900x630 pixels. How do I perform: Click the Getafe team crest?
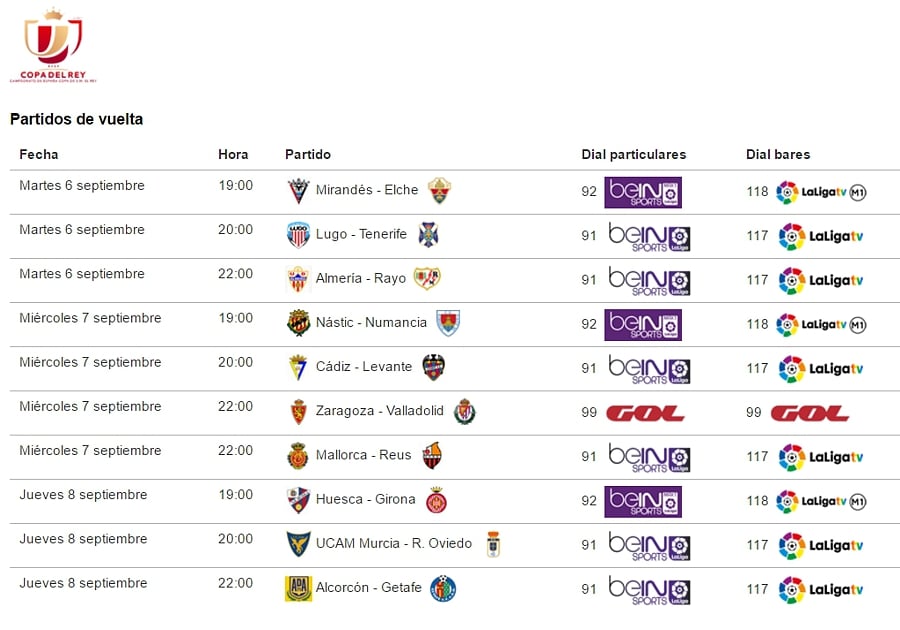[443, 588]
